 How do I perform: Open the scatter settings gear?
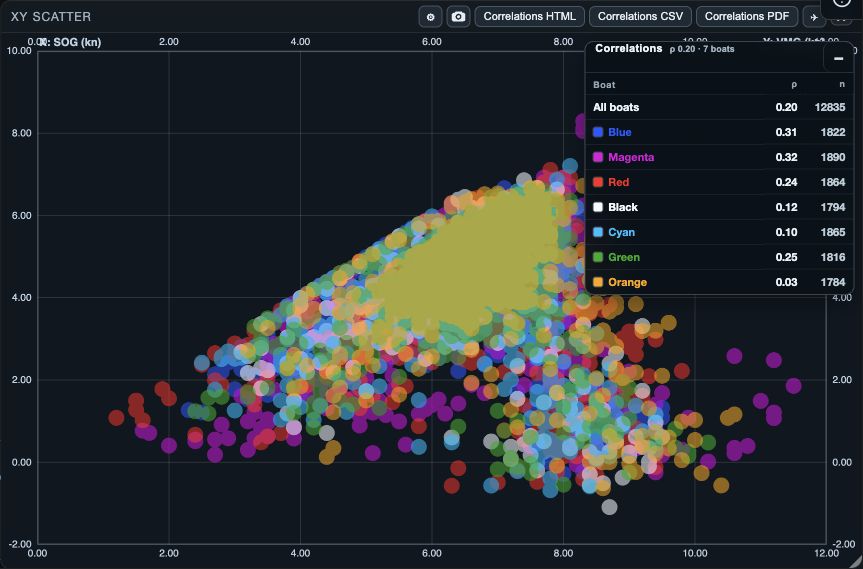[x=430, y=17]
